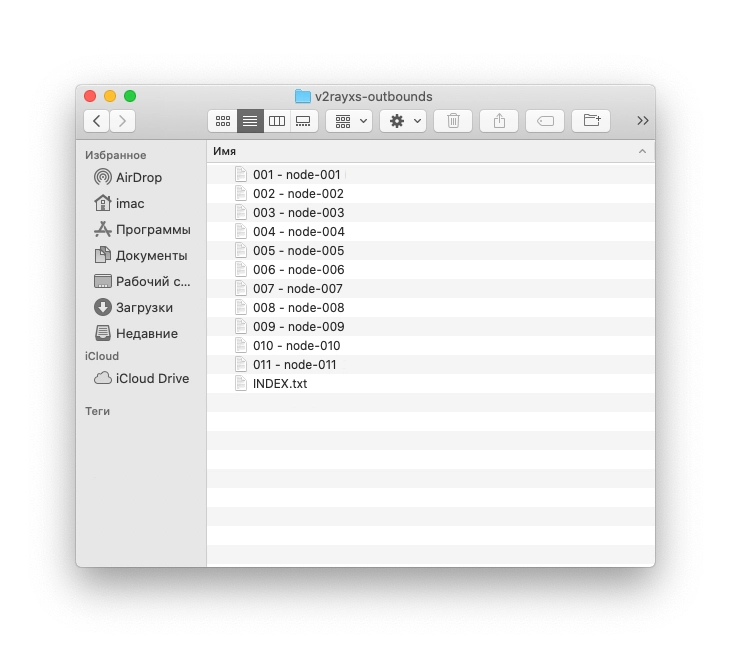
Task: Select file 011 - node-011
Action: (431, 365)
